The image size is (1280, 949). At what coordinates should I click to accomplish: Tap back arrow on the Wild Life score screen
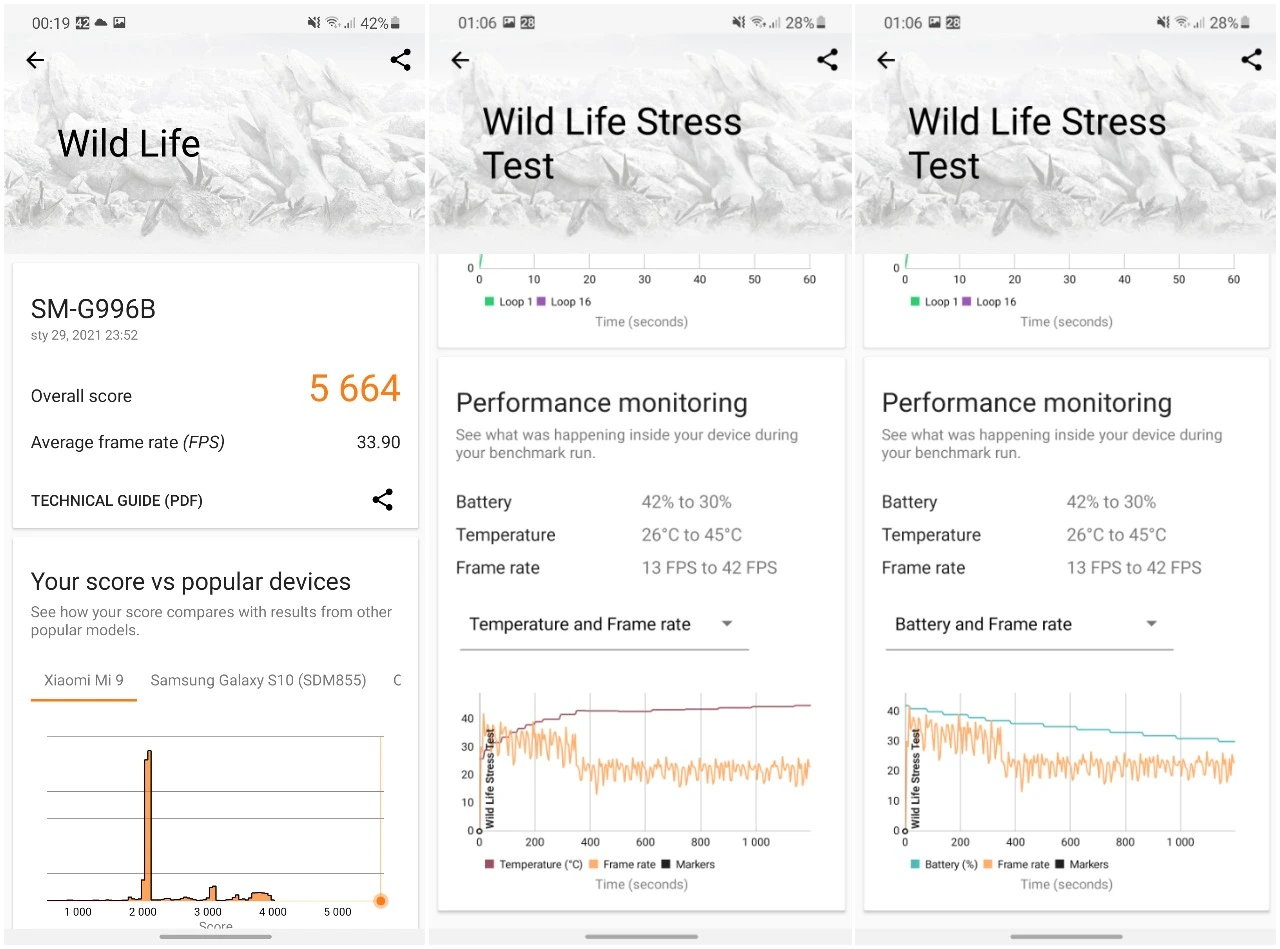pos(35,60)
